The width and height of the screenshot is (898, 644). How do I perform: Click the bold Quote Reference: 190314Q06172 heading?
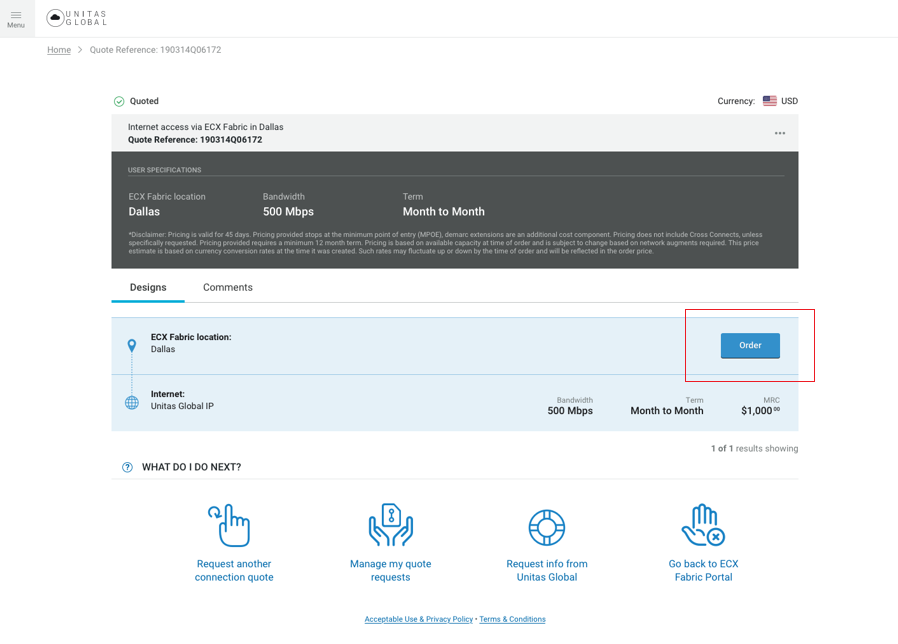(195, 139)
